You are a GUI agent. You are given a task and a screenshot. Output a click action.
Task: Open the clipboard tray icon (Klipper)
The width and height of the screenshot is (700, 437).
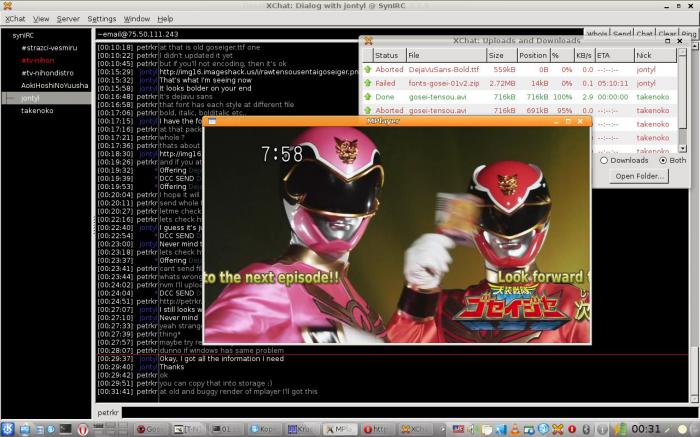(x=487, y=429)
